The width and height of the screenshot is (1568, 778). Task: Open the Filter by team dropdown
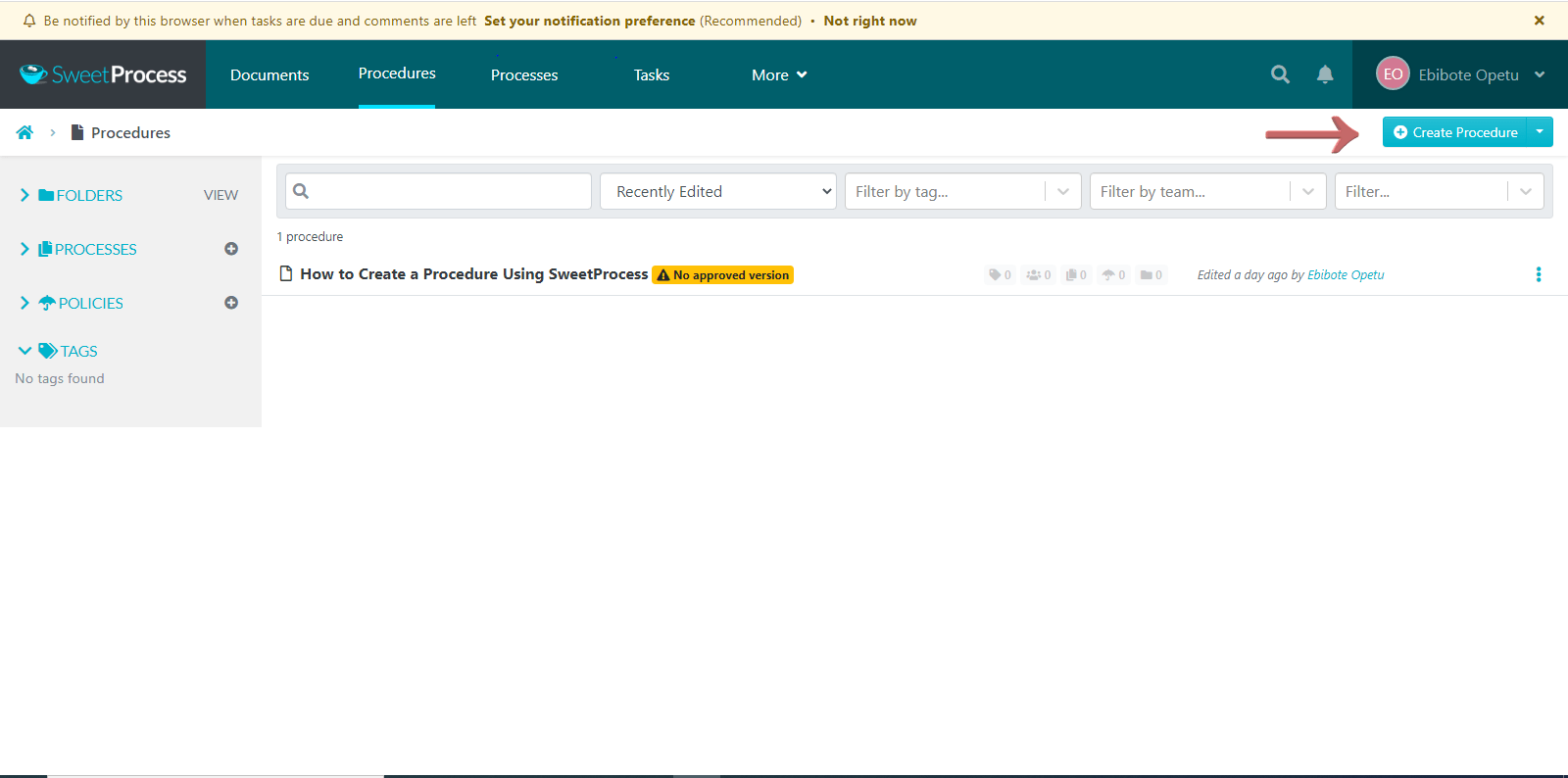coord(1208,191)
